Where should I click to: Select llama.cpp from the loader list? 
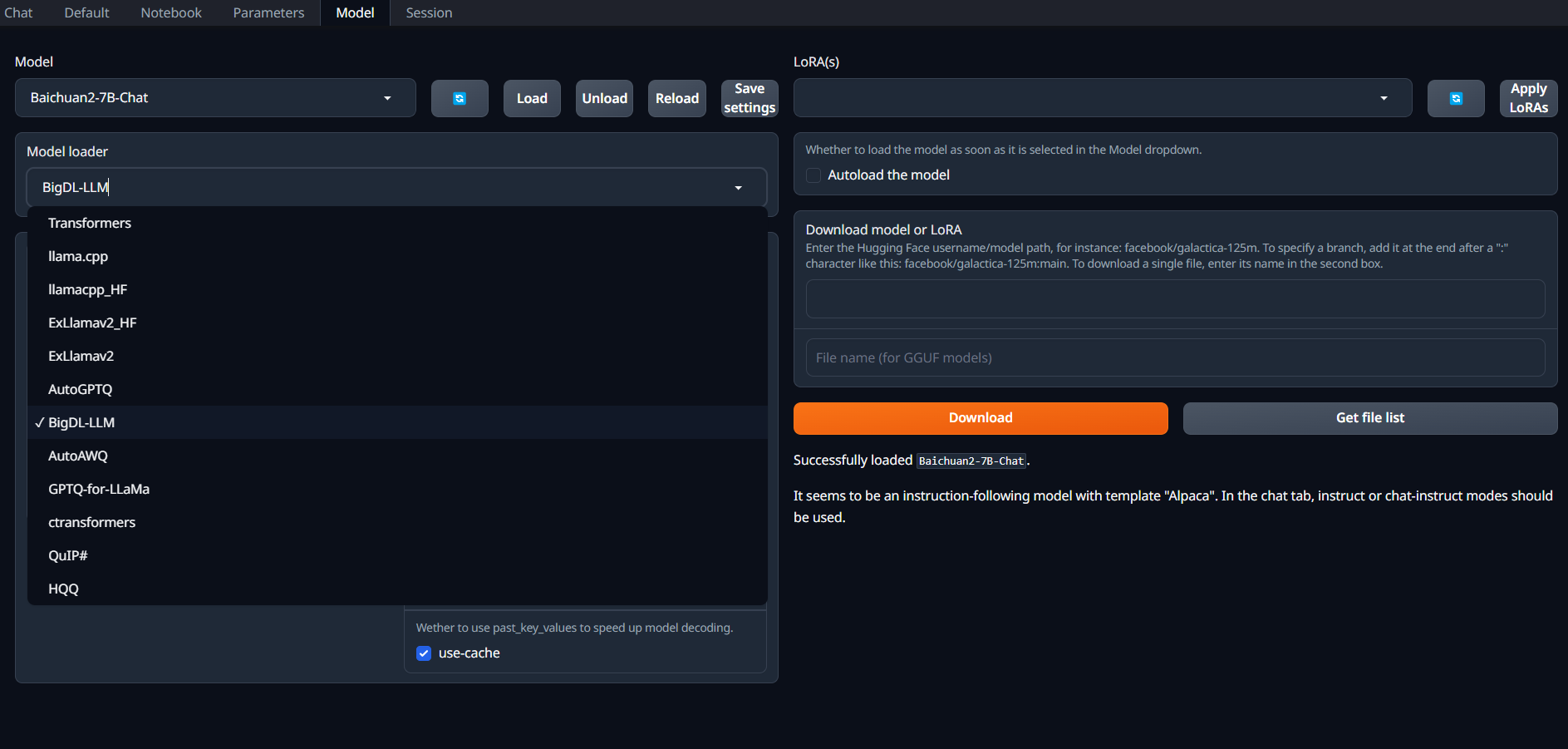[x=78, y=256]
